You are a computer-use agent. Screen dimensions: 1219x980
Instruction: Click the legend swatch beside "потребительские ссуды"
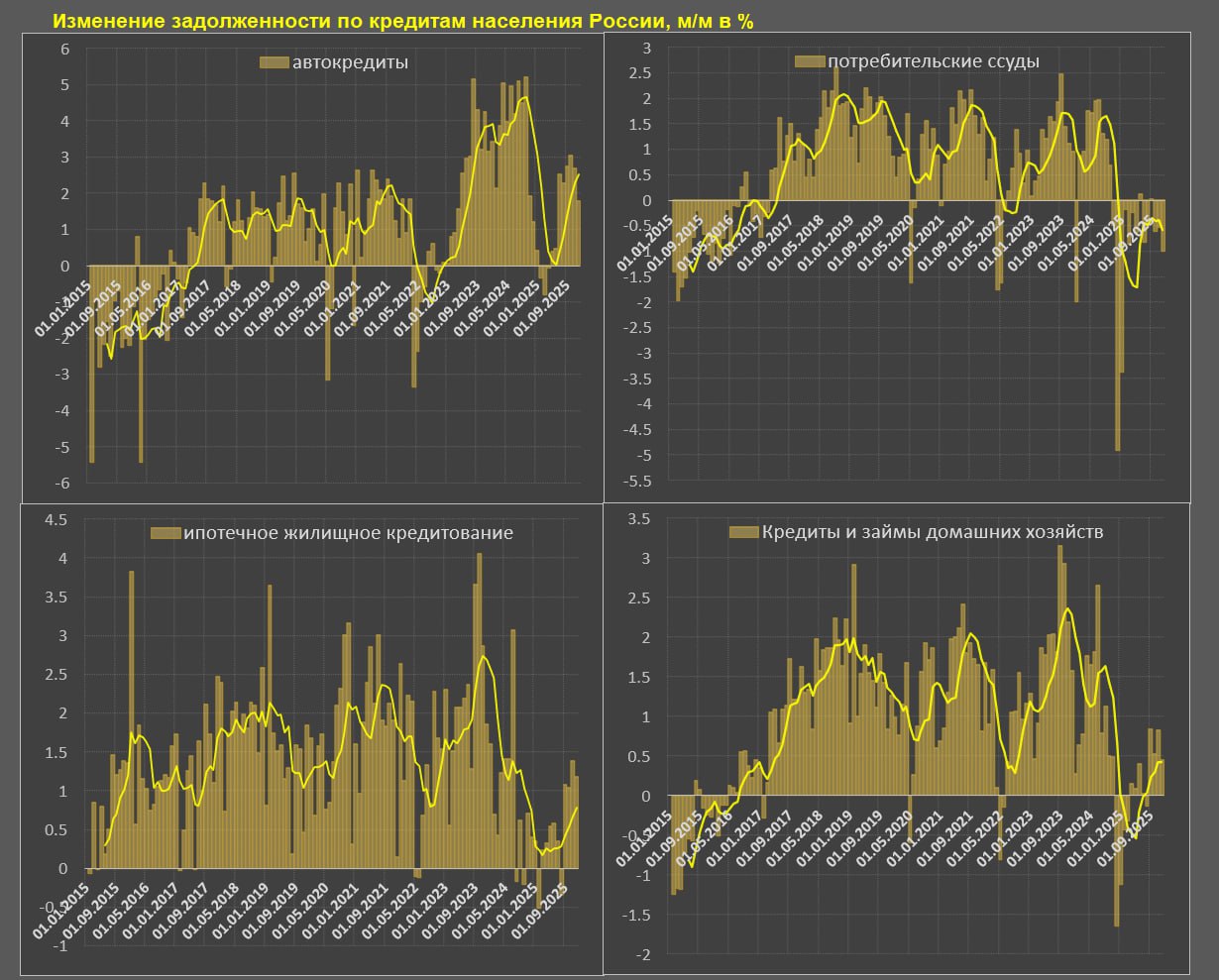(810, 61)
